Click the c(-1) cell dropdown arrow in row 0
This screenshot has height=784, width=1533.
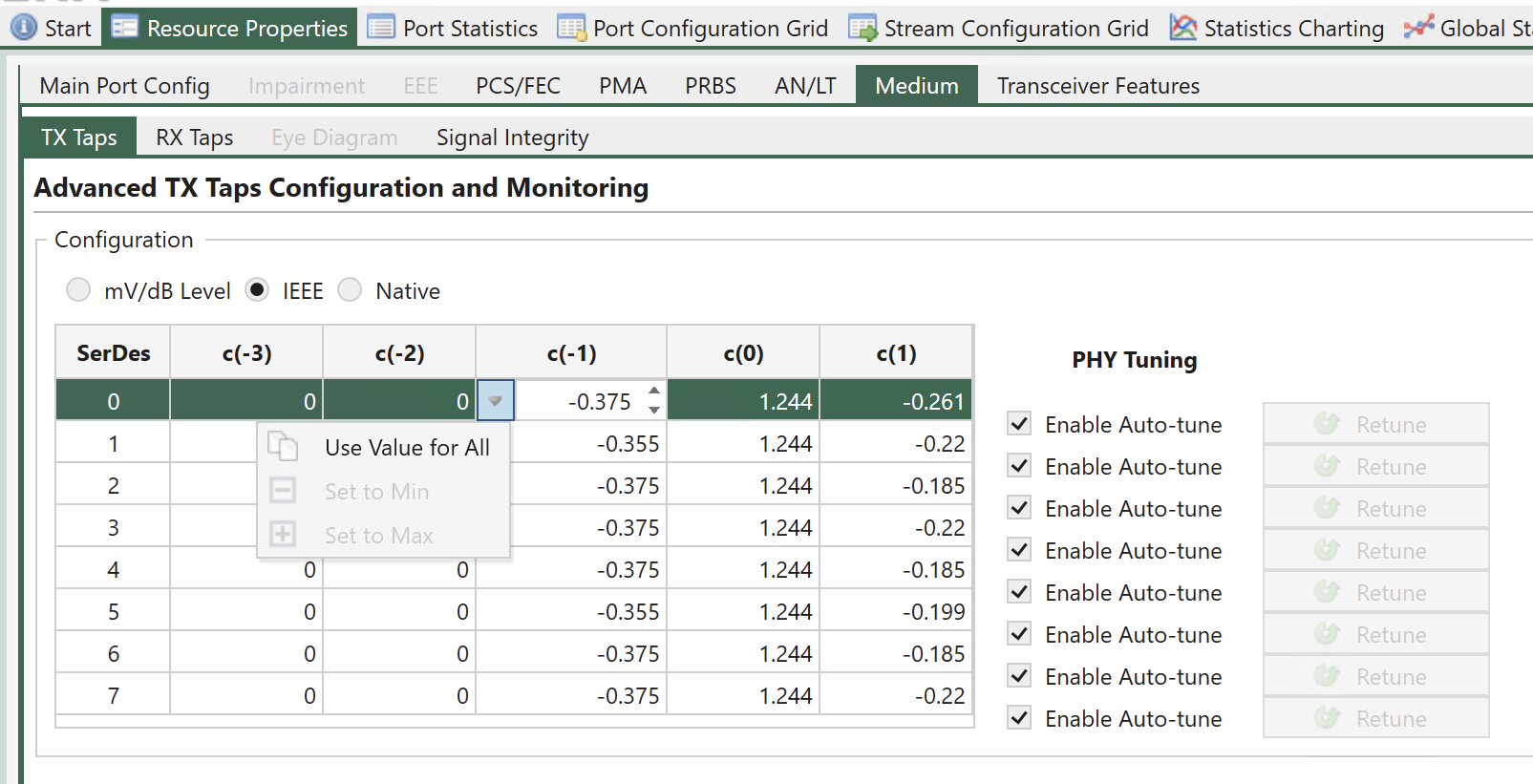point(496,400)
